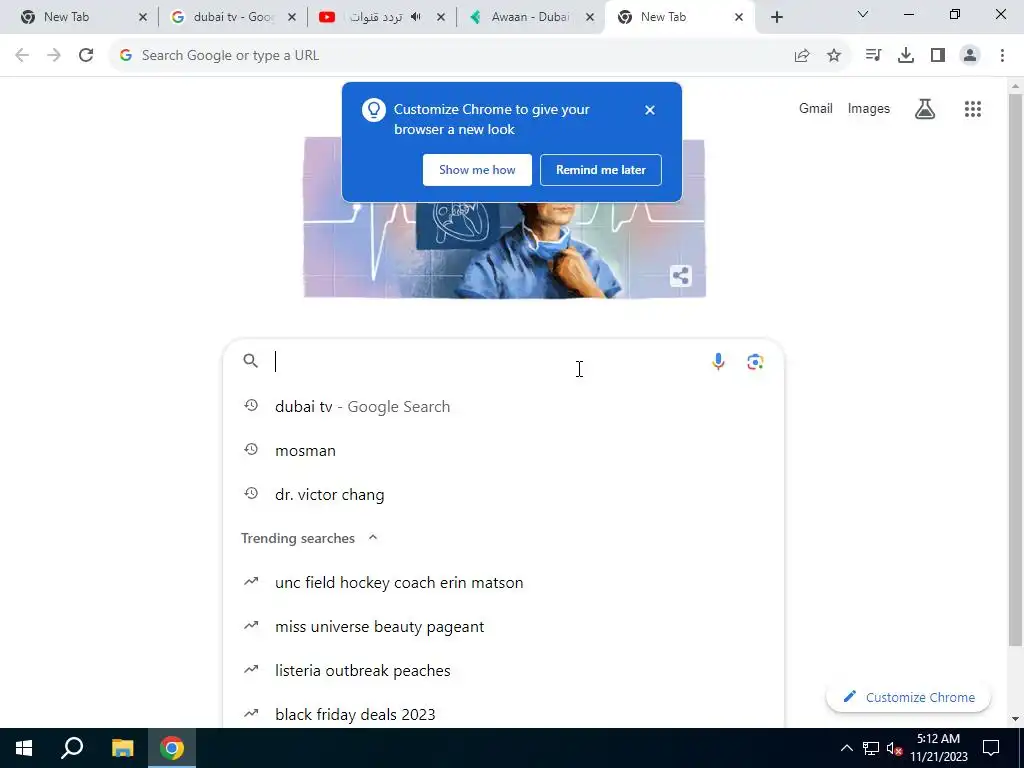Open the Windows notification center
This screenshot has height=768, width=1024.
(x=991, y=748)
